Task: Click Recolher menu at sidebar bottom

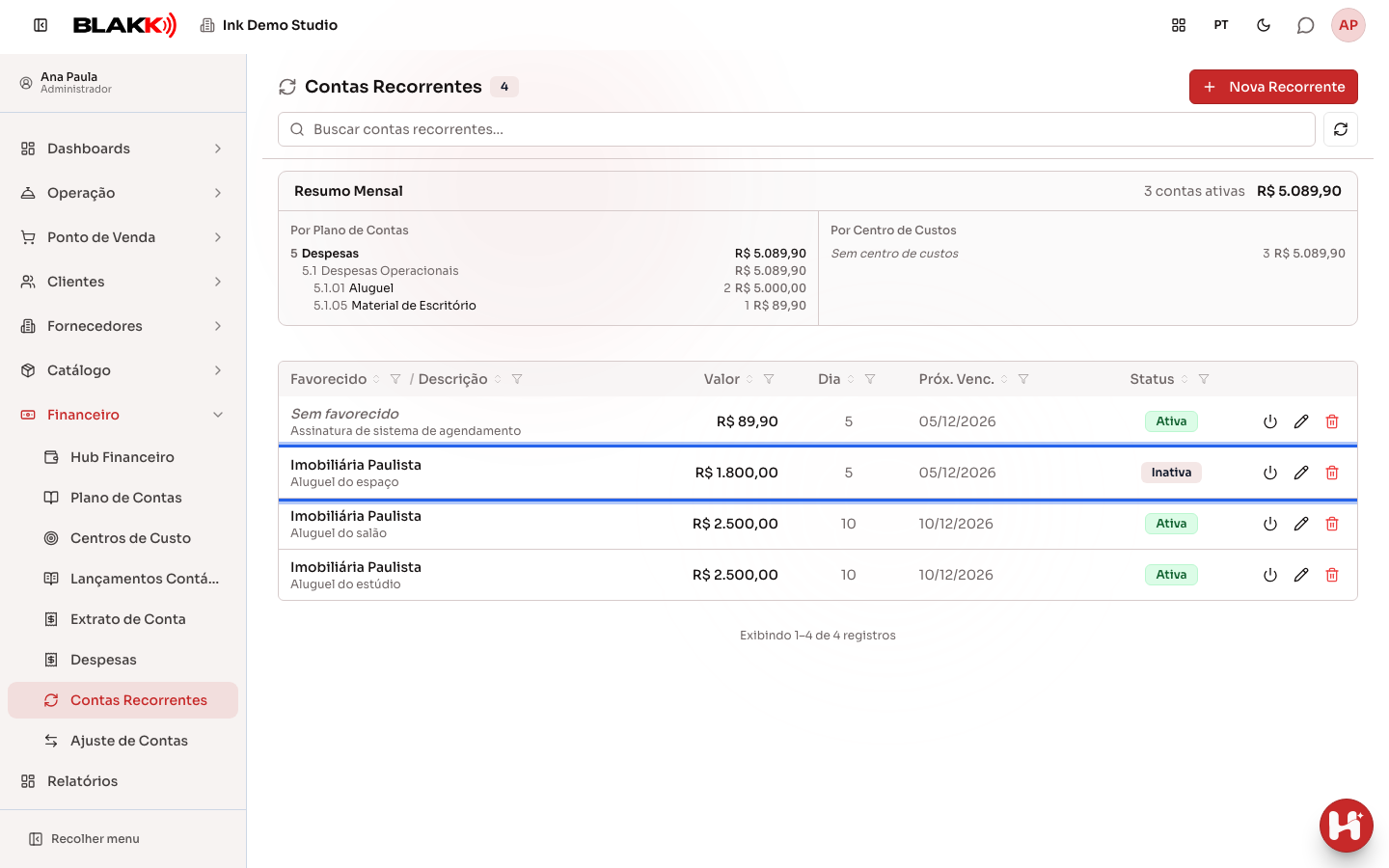Action: [x=85, y=839]
